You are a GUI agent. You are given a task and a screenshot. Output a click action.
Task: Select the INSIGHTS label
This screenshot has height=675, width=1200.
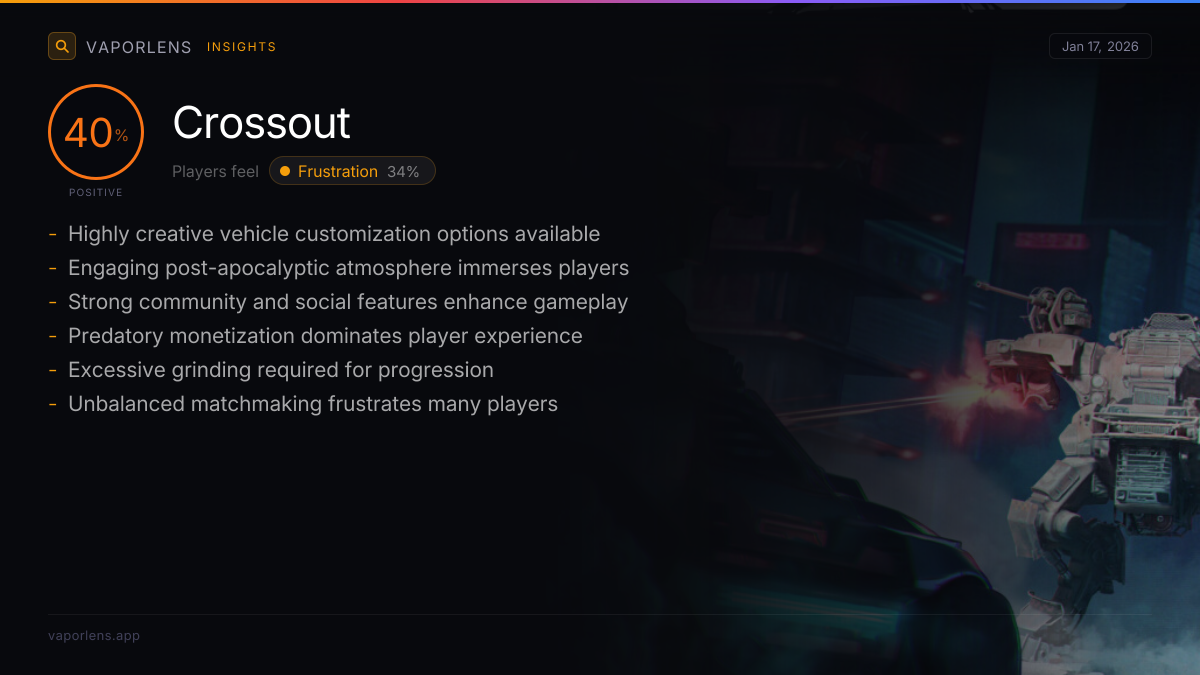242,47
